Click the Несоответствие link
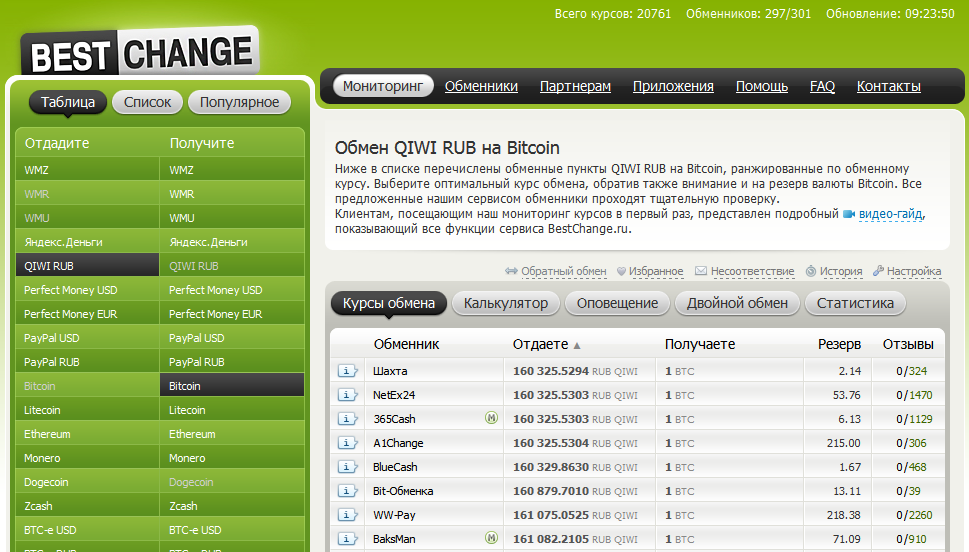The height and width of the screenshot is (552, 969). [752, 271]
